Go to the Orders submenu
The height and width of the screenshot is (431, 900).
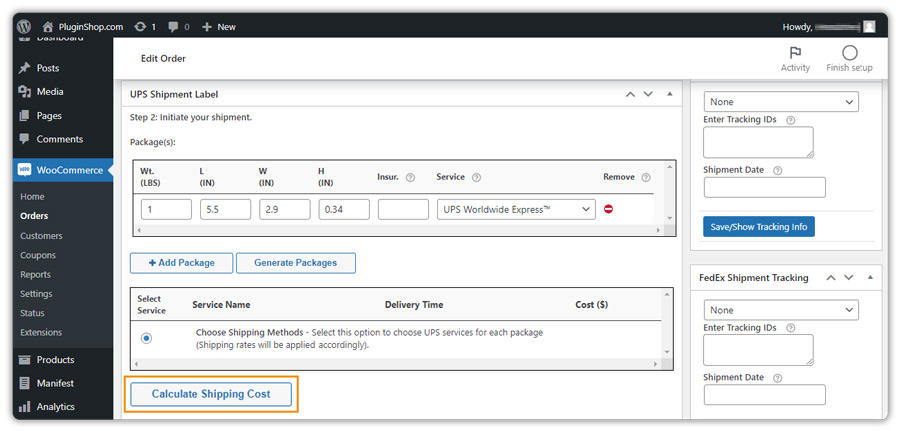tap(34, 216)
